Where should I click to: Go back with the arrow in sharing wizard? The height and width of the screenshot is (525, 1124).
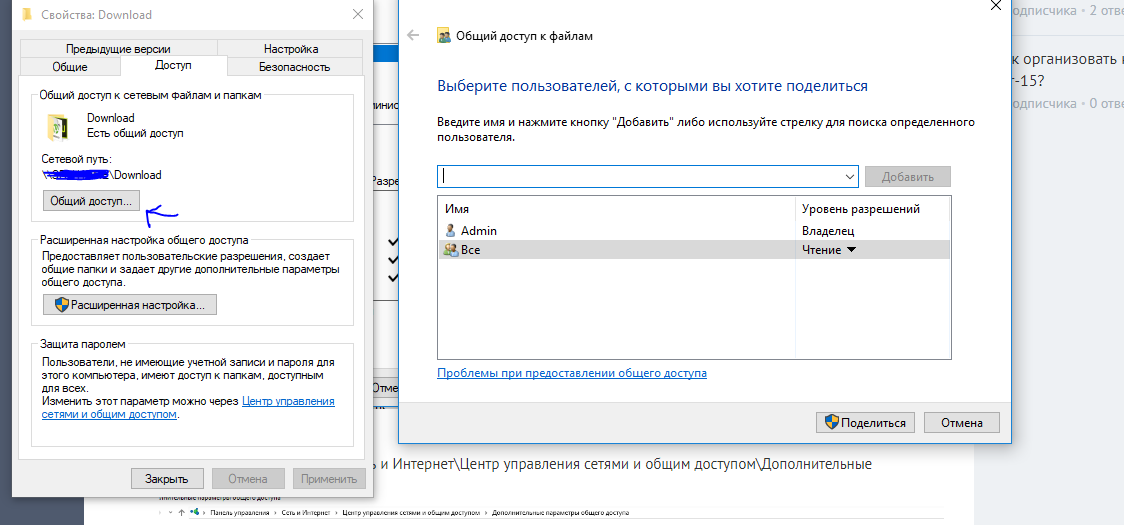click(x=412, y=35)
